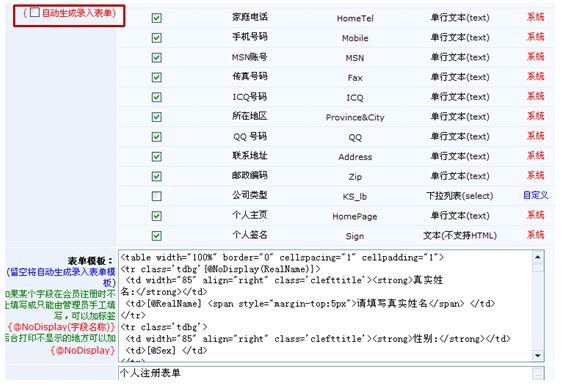The height and width of the screenshot is (392, 563).
Task: Uncheck the ICQ号码 row checkbox
Action: (x=157, y=97)
